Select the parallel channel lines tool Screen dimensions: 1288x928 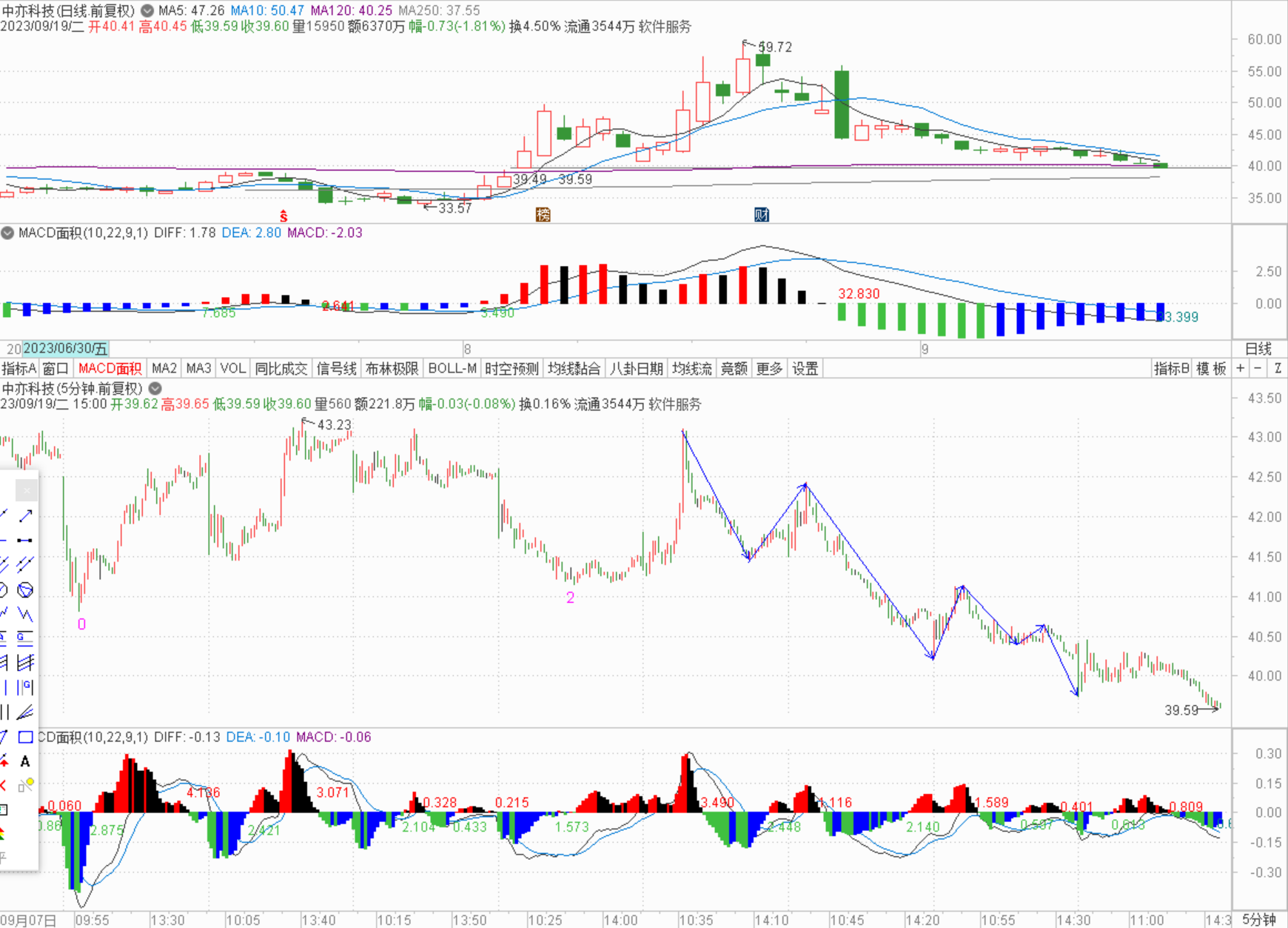coord(25,564)
